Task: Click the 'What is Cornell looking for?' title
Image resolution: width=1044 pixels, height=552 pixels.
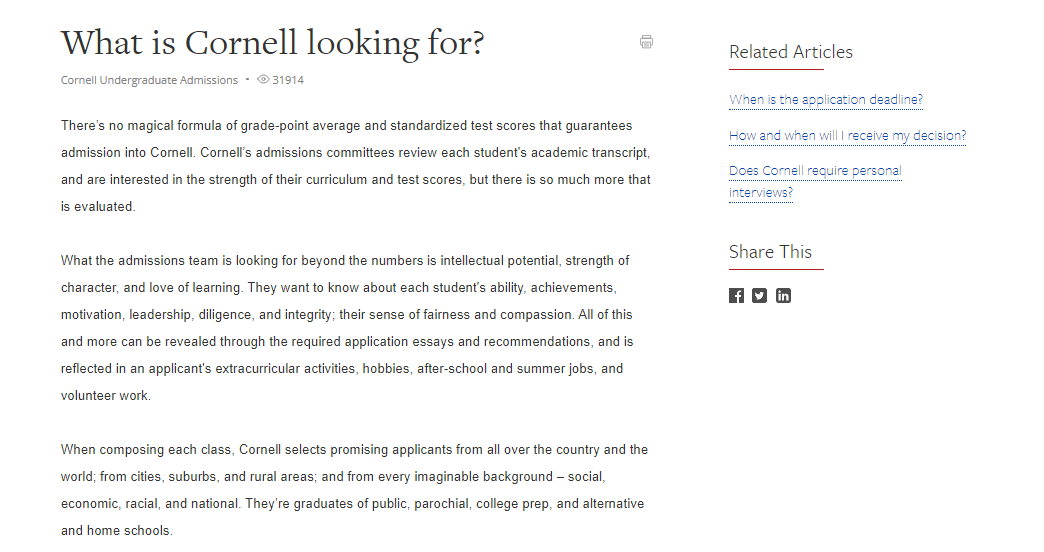Action: pos(272,43)
